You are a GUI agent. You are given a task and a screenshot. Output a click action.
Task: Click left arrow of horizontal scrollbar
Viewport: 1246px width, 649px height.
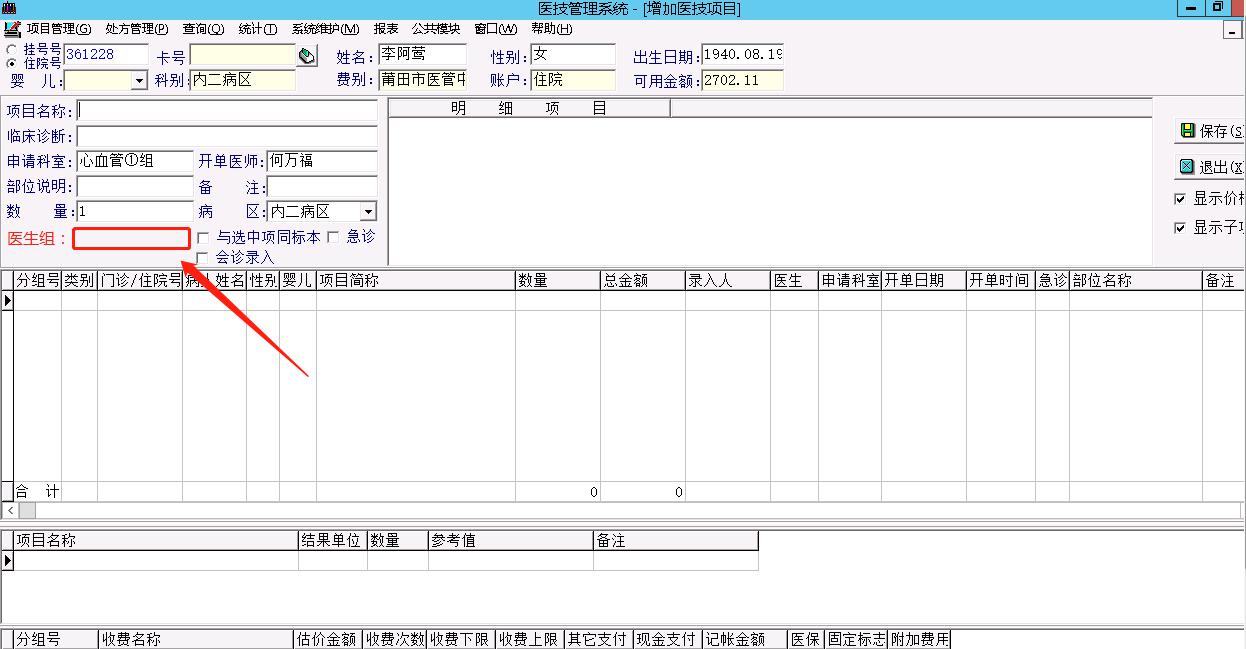9,511
